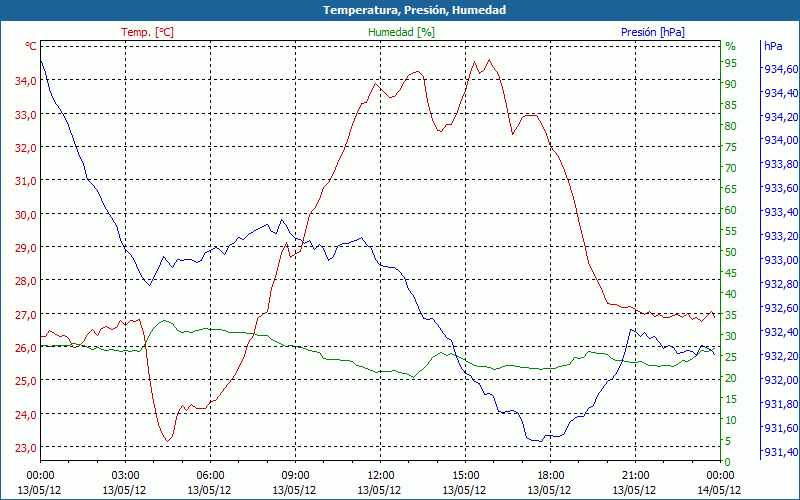
Task: Click the '95' humidity axis value
Action: [731, 63]
